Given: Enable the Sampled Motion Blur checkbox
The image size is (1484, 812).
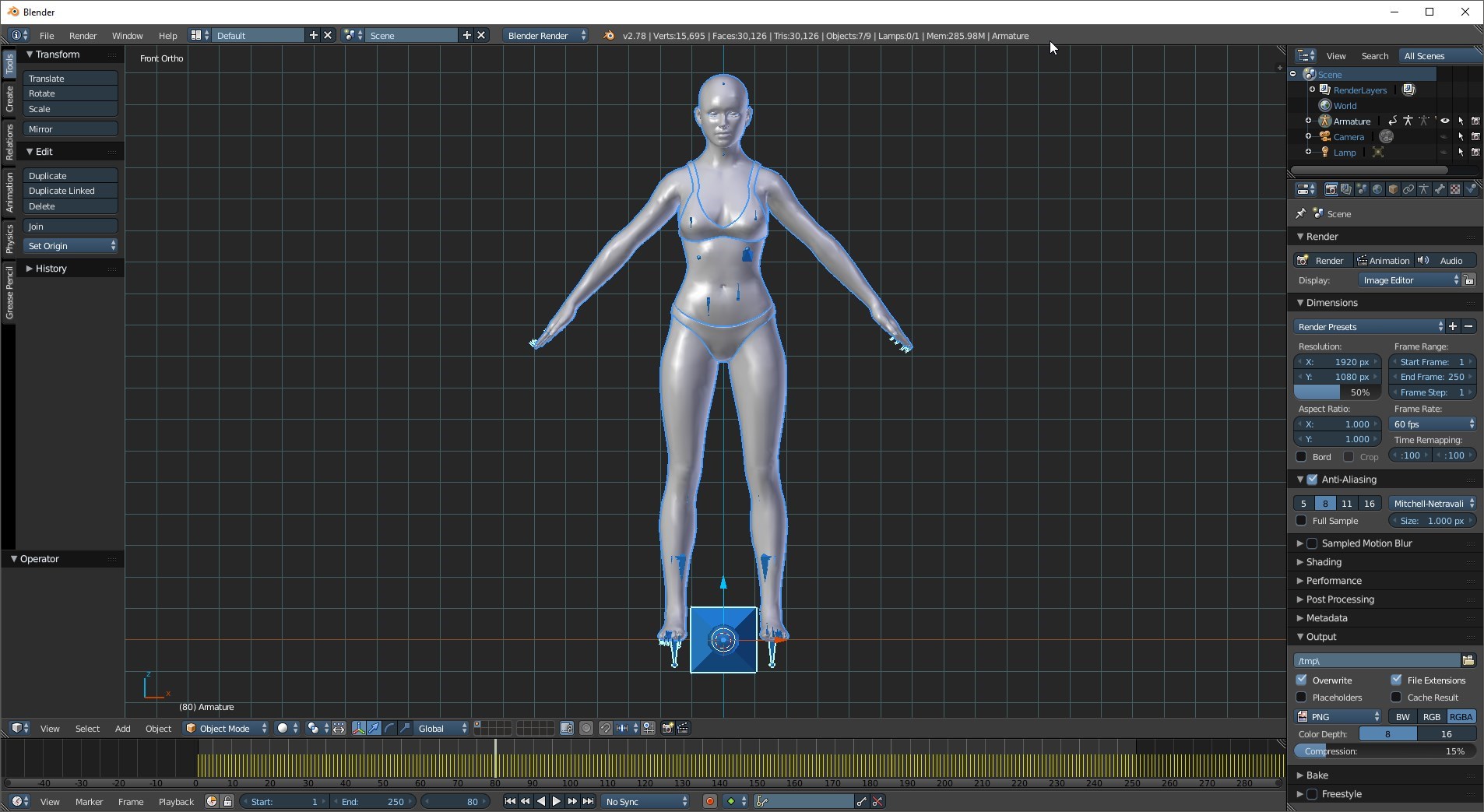Looking at the screenshot, I should pos(1312,543).
